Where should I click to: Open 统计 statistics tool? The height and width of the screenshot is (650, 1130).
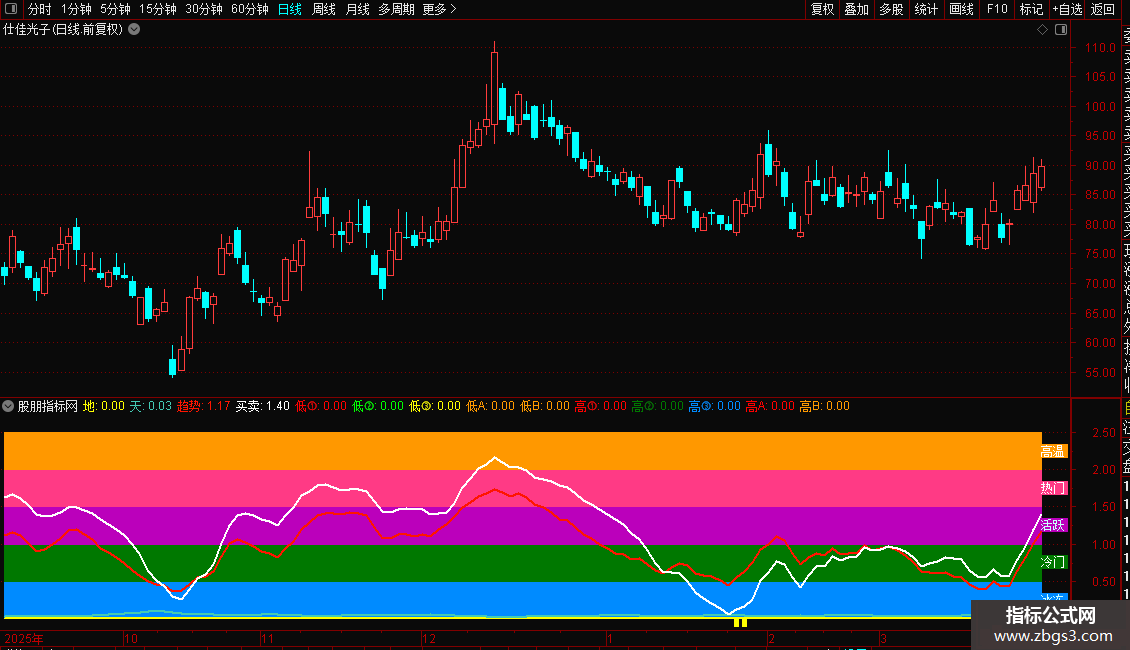point(926,9)
